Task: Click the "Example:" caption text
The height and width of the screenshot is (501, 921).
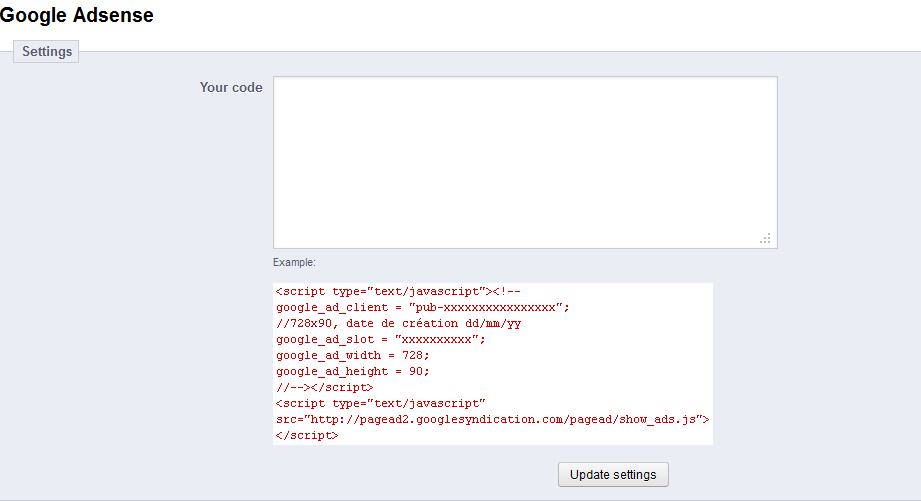Action: (294, 263)
